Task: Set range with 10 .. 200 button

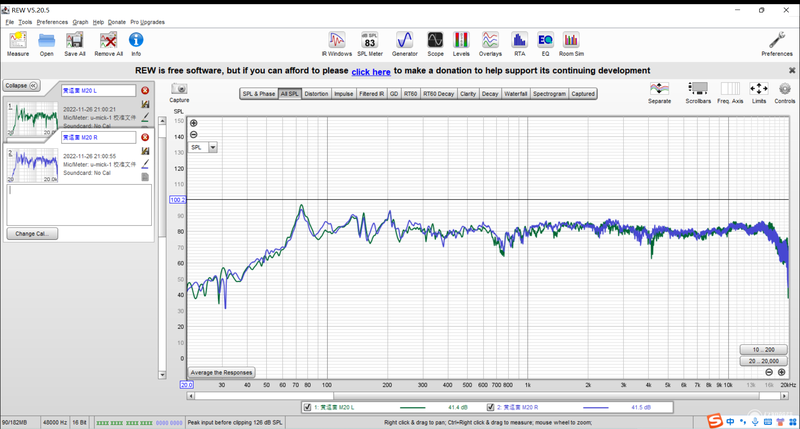Action: (x=763, y=349)
